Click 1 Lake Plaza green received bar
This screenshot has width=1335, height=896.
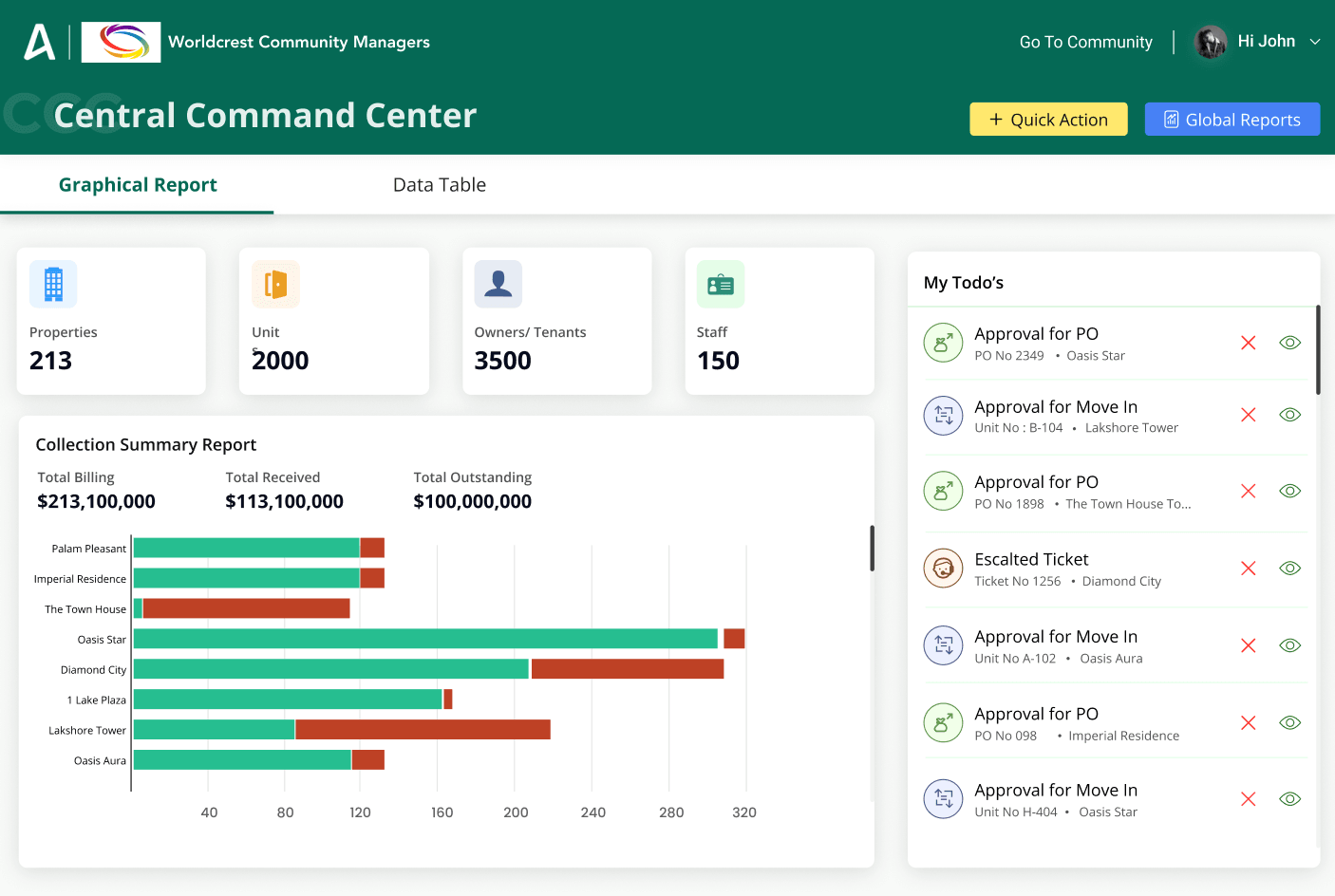pos(288,700)
